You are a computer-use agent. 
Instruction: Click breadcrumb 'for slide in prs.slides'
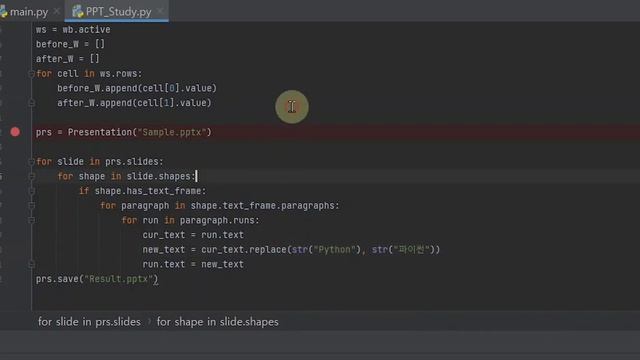[89, 322]
